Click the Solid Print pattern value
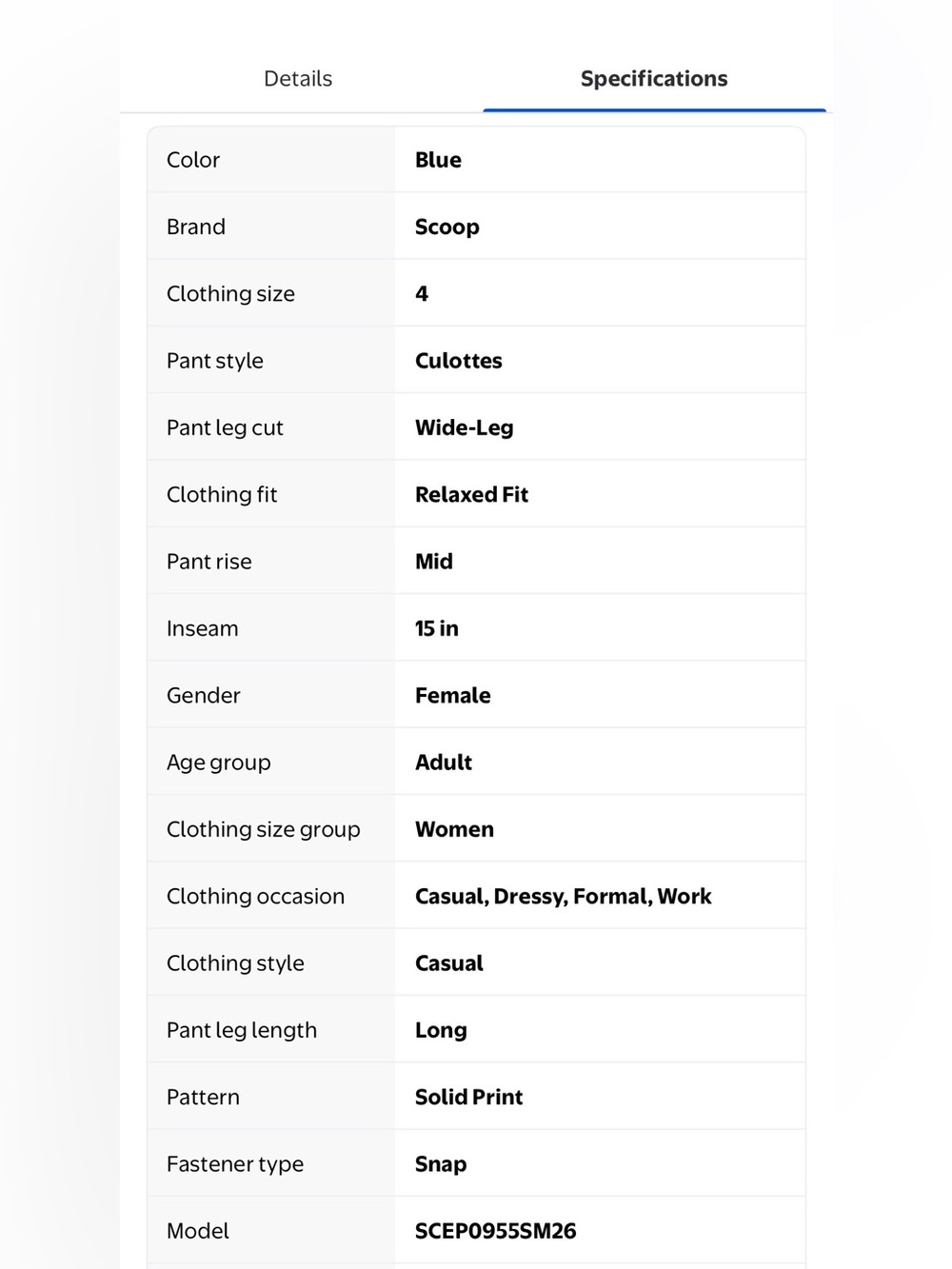 [x=469, y=1098]
